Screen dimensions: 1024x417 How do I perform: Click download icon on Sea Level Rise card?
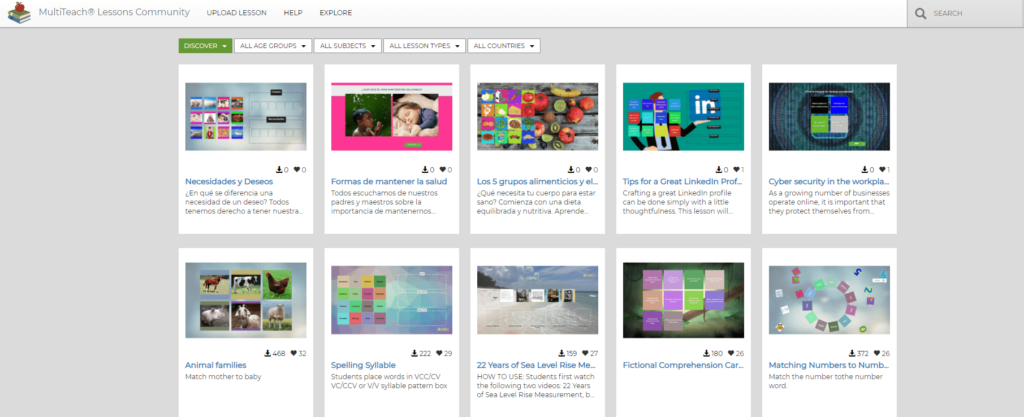562,353
